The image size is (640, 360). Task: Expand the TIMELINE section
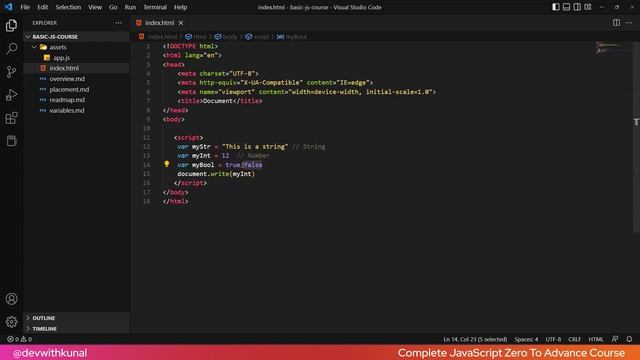pos(76,329)
